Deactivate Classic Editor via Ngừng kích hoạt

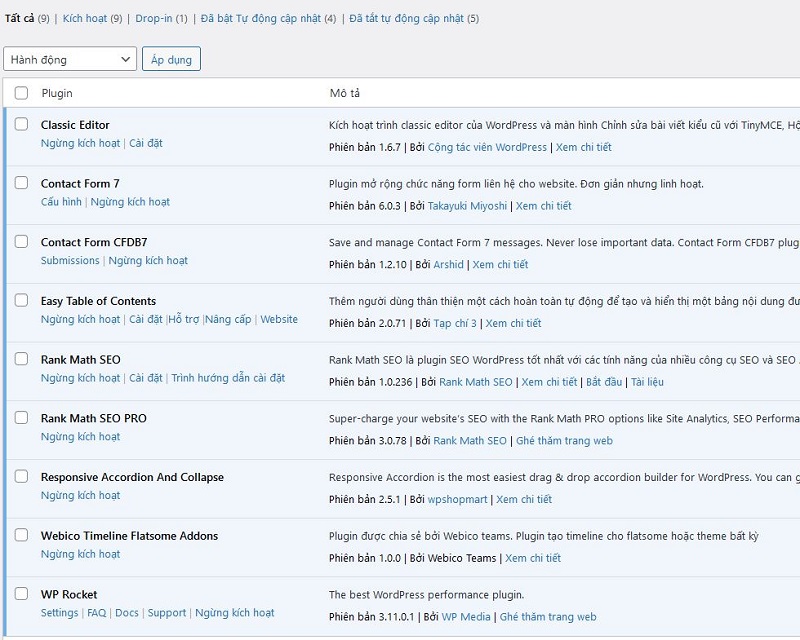coord(81,143)
